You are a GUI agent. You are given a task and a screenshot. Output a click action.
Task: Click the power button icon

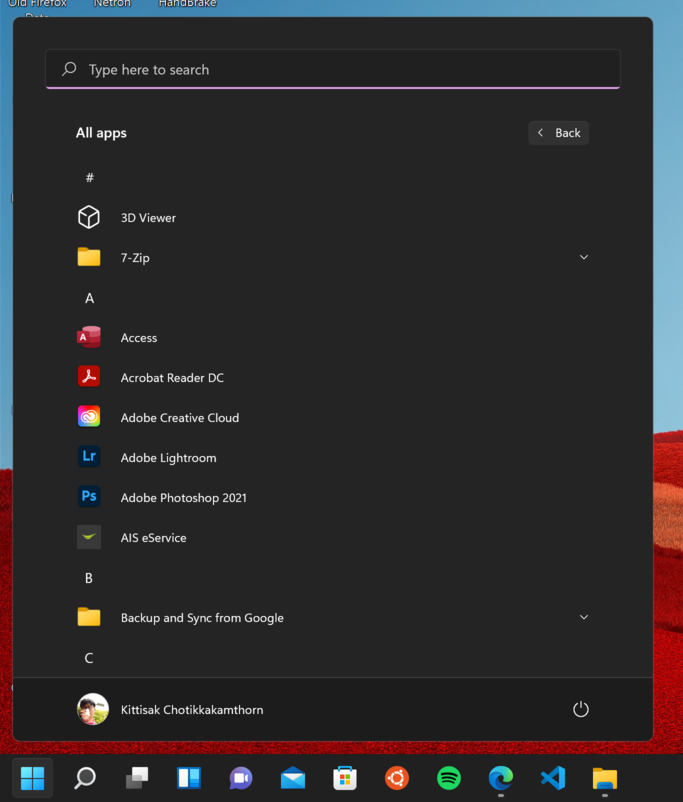(x=581, y=709)
